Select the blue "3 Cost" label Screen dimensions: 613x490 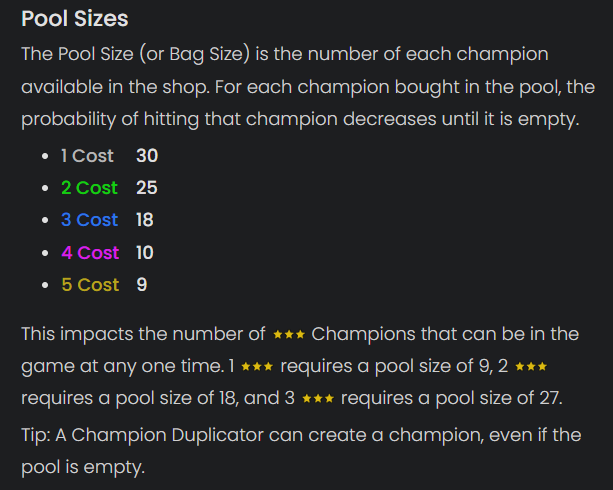click(89, 220)
